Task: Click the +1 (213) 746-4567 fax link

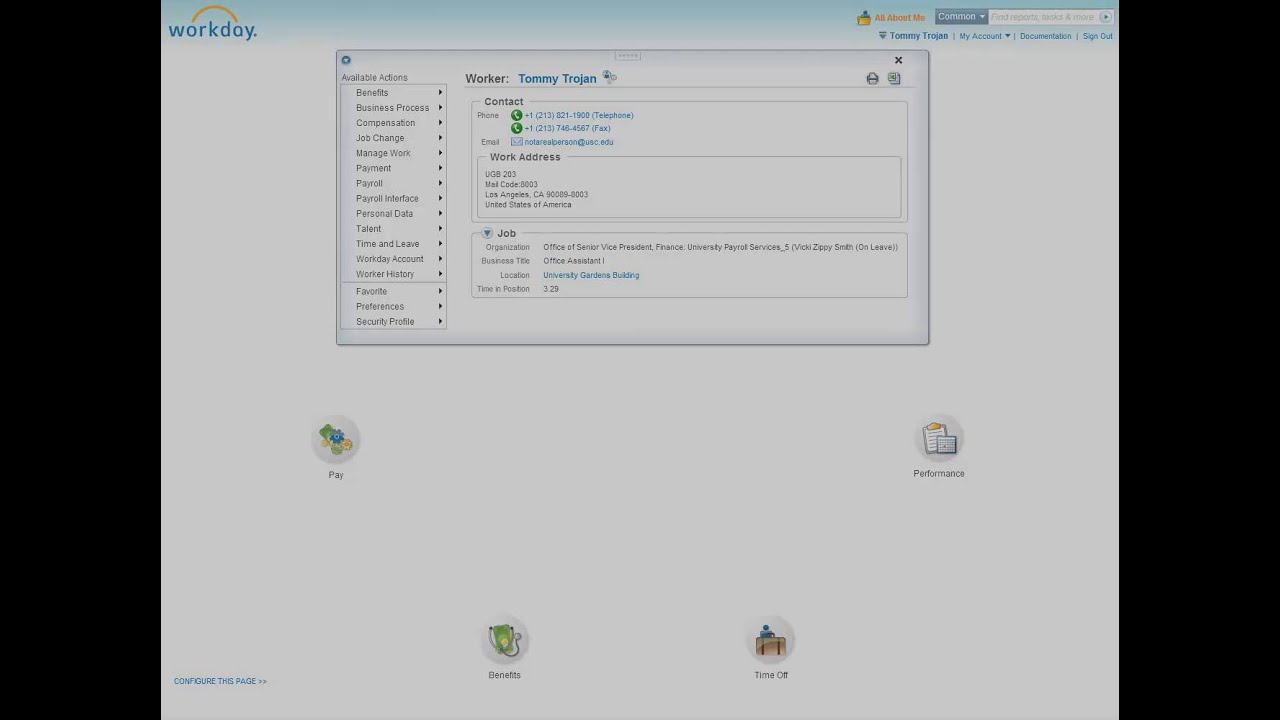Action: [x=567, y=128]
